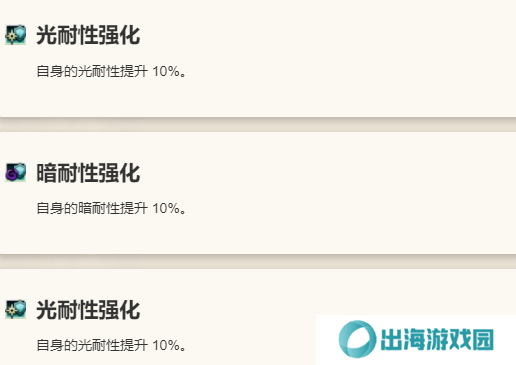
Task: Click the purple swirl dark resistance icon
Action: (x=16, y=172)
